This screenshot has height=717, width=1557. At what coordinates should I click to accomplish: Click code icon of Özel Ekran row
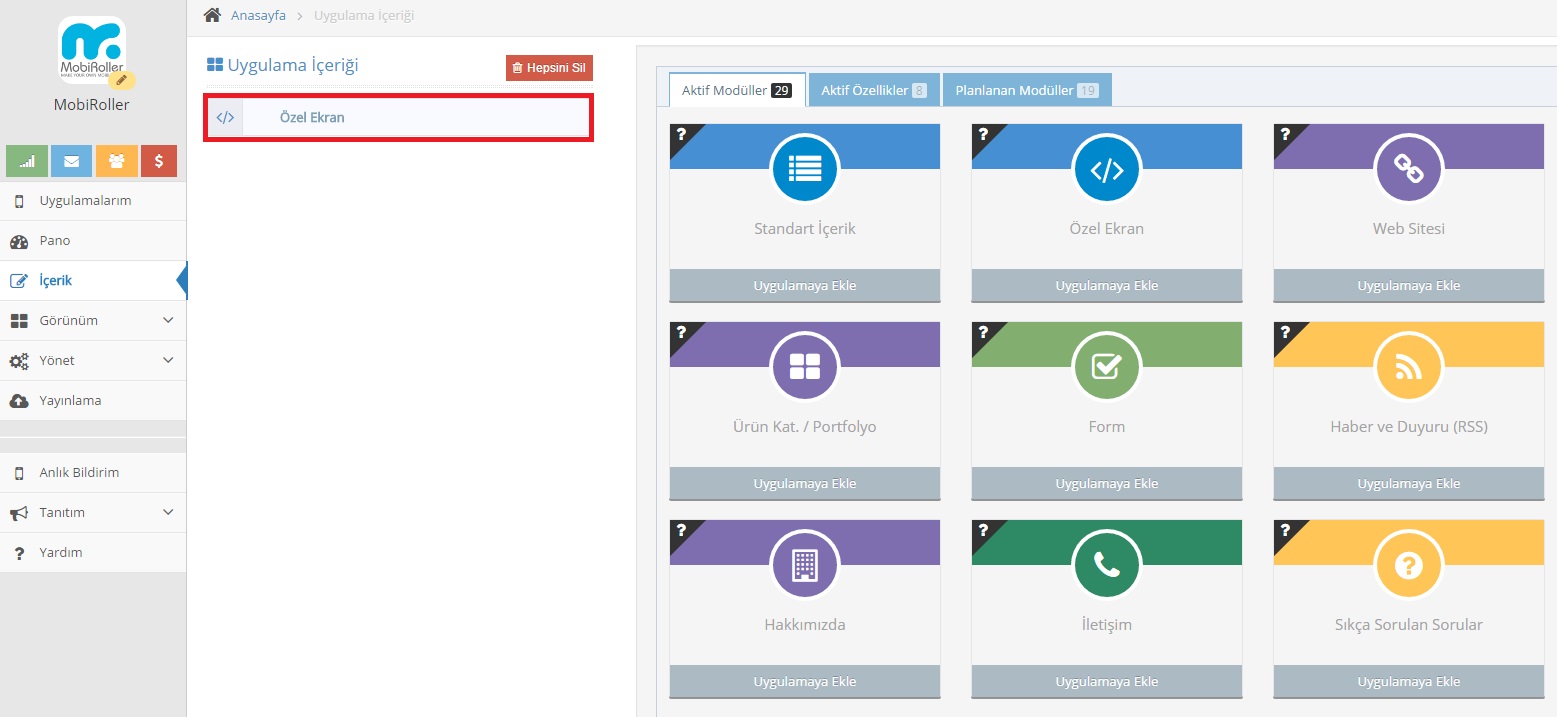[225, 117]
